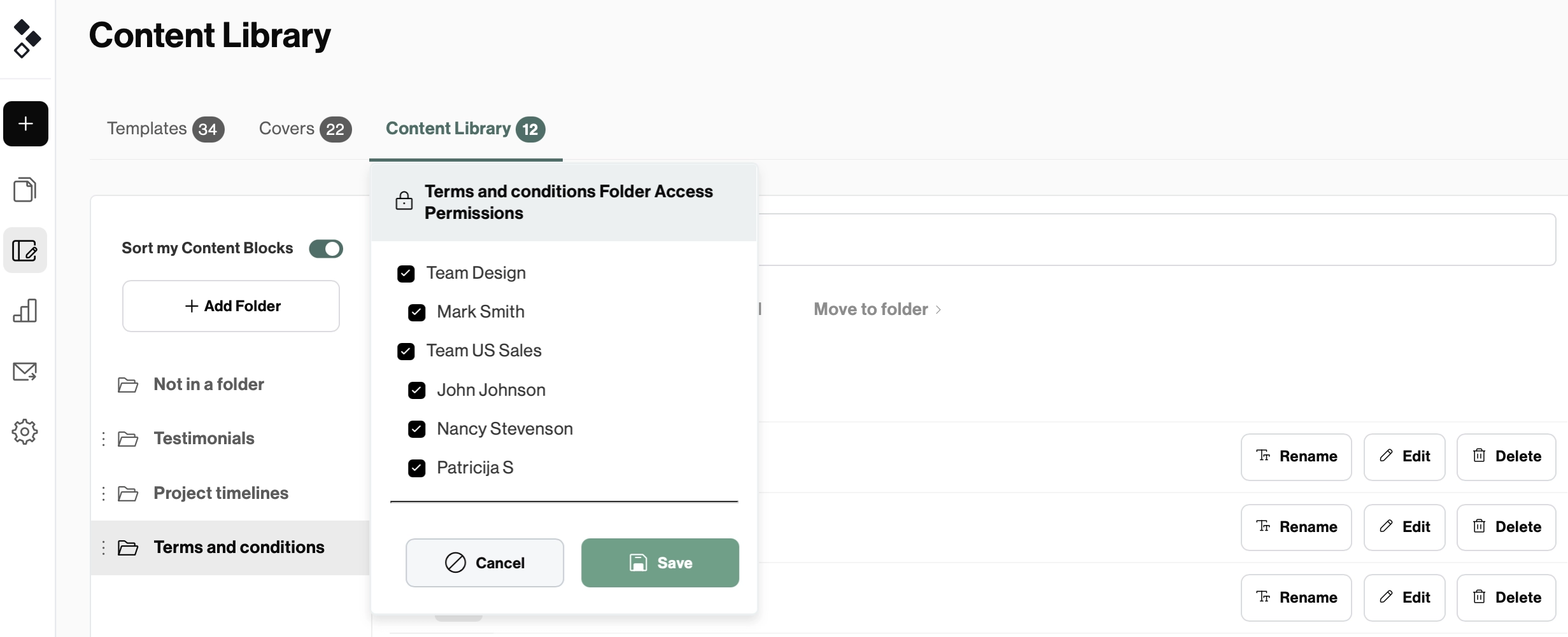Switch to the Templates tab

tap(165, 129)
